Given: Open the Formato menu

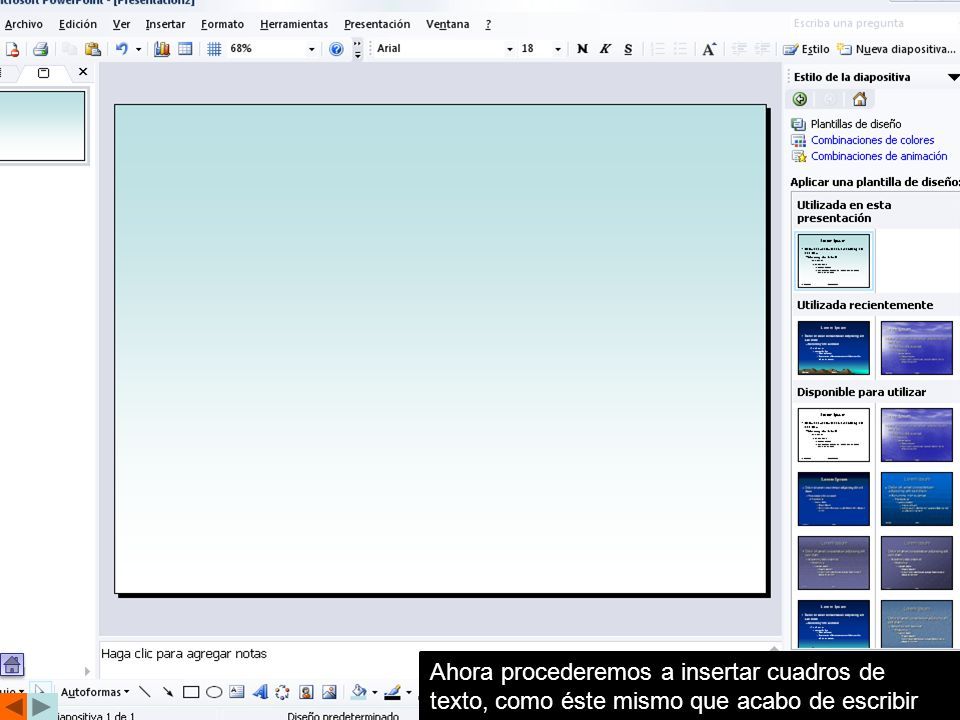Looking at the screenshot, I should click(x=222, y=24).
